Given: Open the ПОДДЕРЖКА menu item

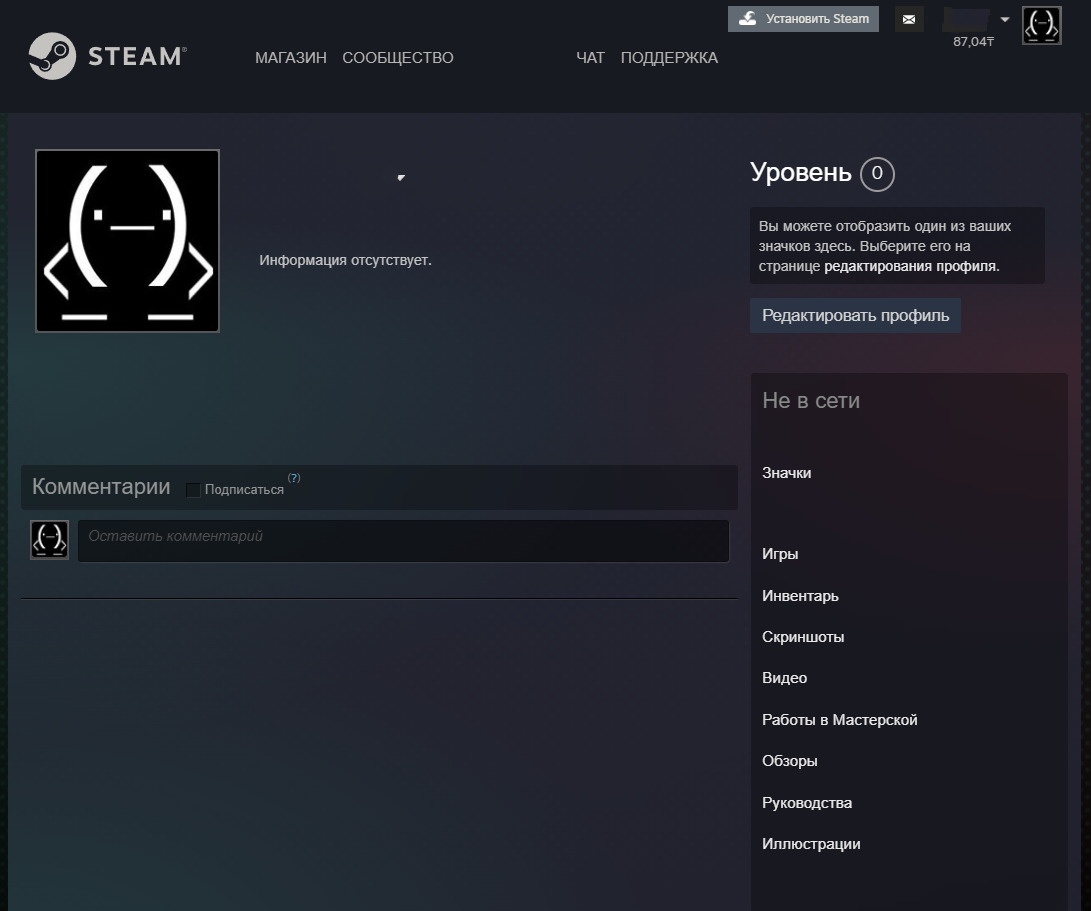Looking at the screenshot, I should tap(669, 58).
